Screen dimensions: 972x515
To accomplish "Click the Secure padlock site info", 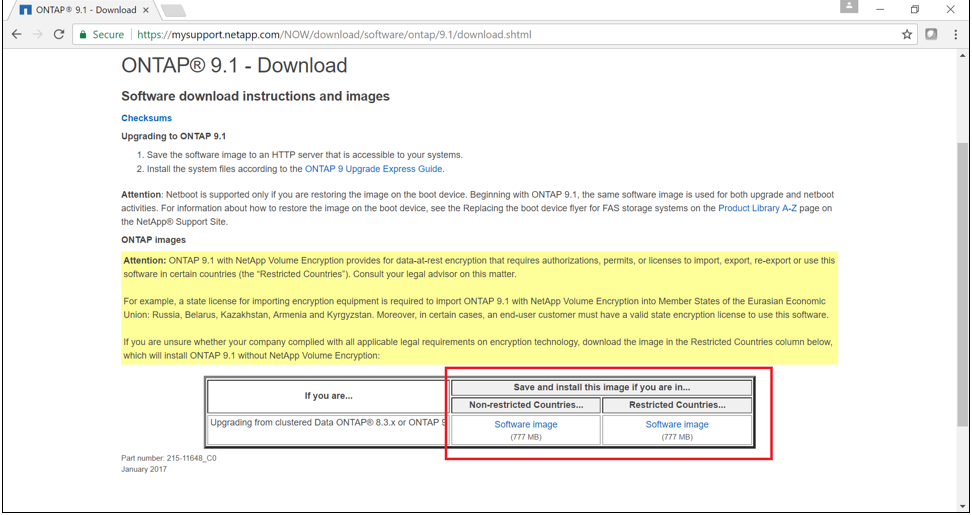I will click(x=100, y=34).
